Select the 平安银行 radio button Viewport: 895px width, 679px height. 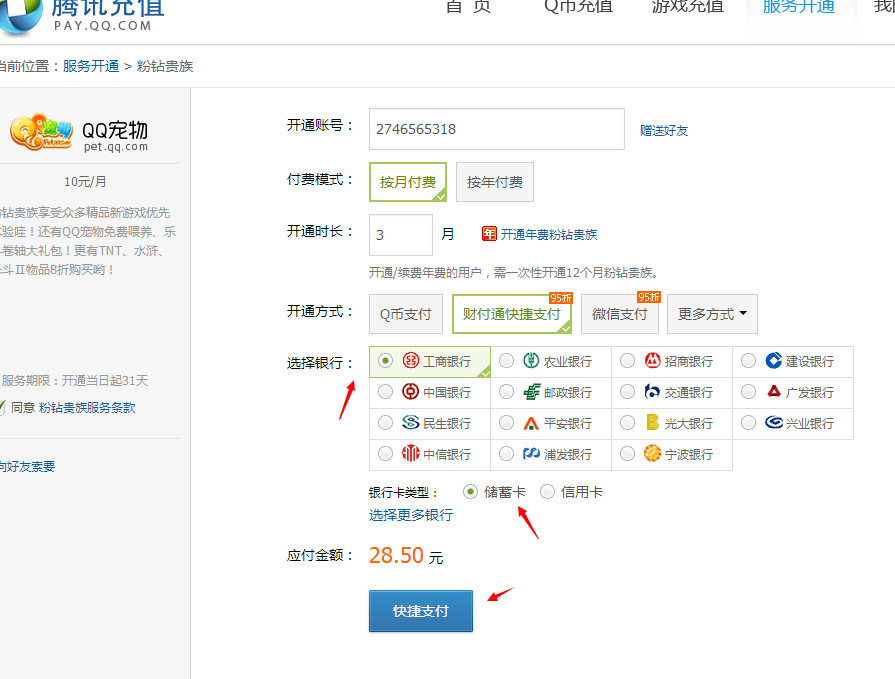[506, 422]
